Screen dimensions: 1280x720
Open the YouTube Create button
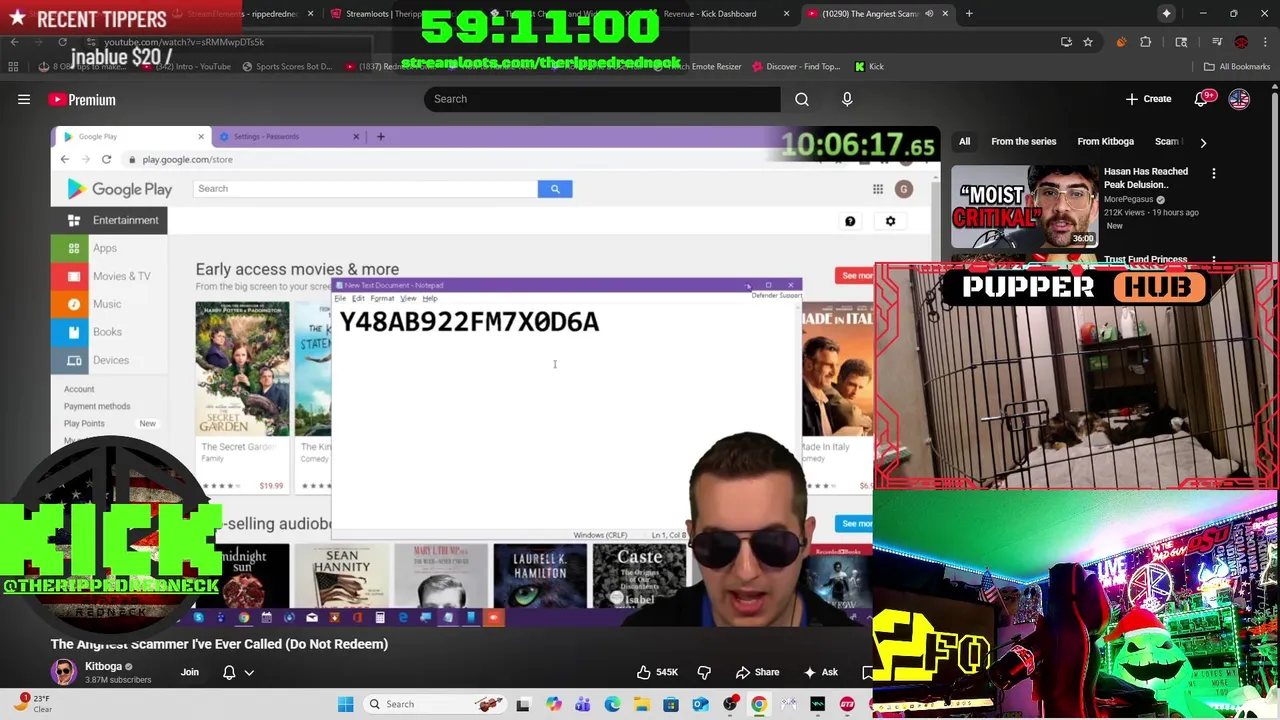(x=1148, y=99)
